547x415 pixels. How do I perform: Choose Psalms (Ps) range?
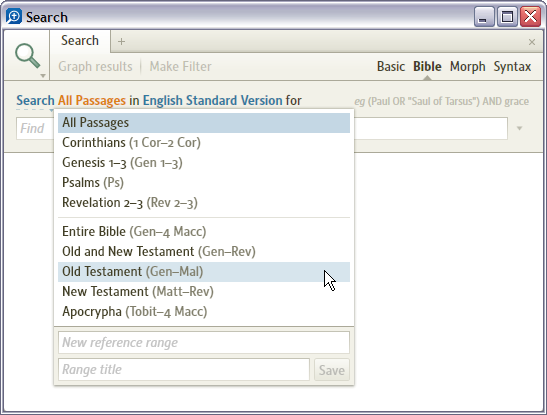[x=204, y=182]
